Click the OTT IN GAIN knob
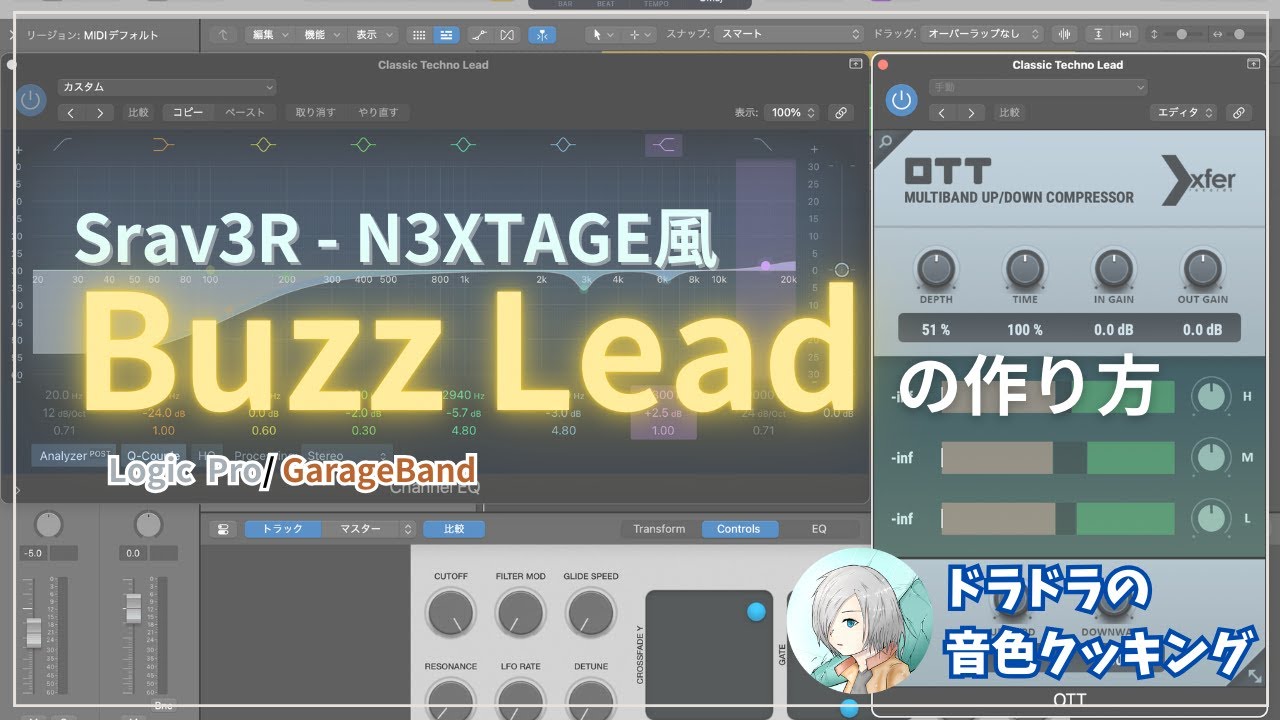 coord(1113,268)
